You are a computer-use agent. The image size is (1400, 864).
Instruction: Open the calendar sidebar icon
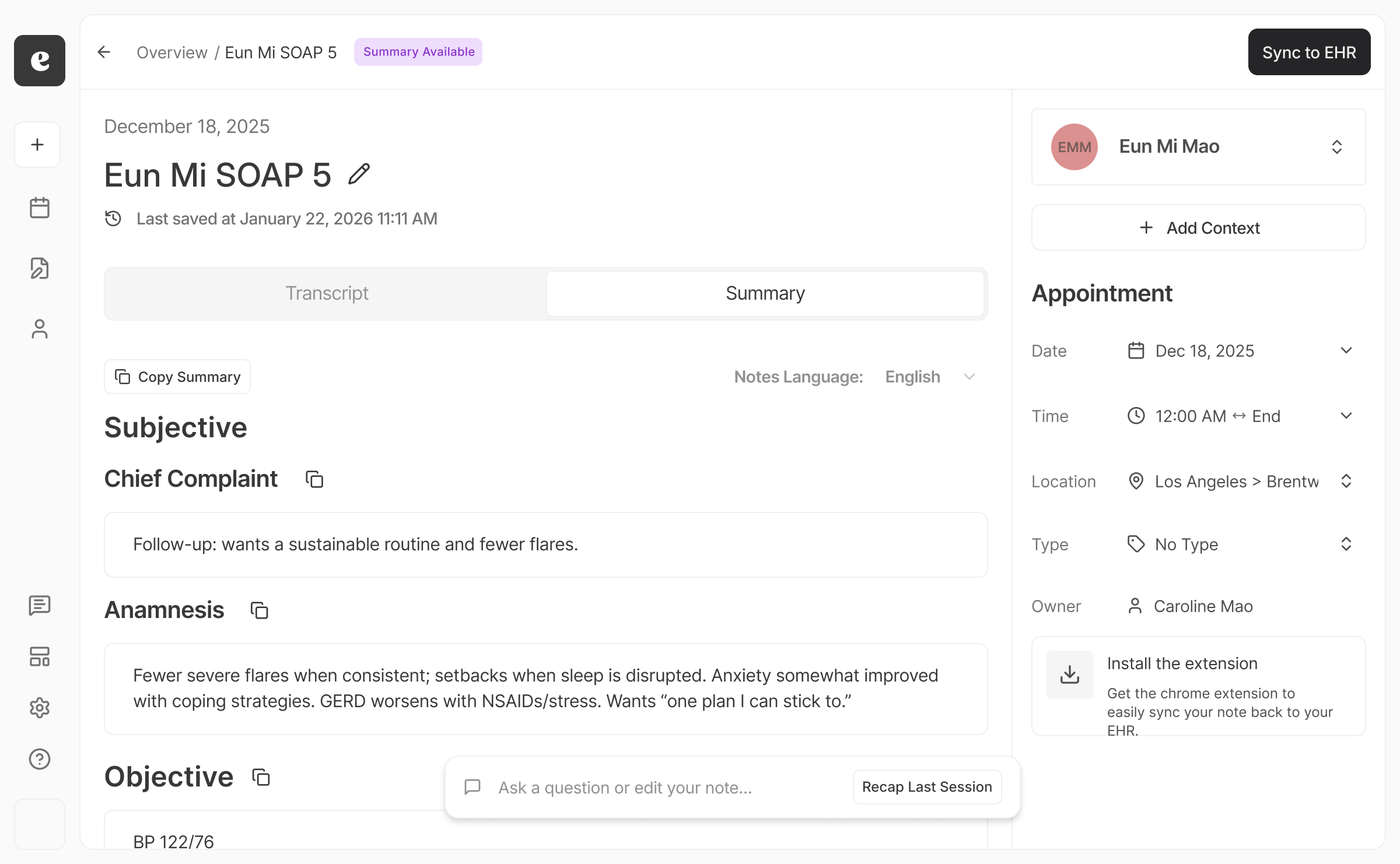(40, 208)
